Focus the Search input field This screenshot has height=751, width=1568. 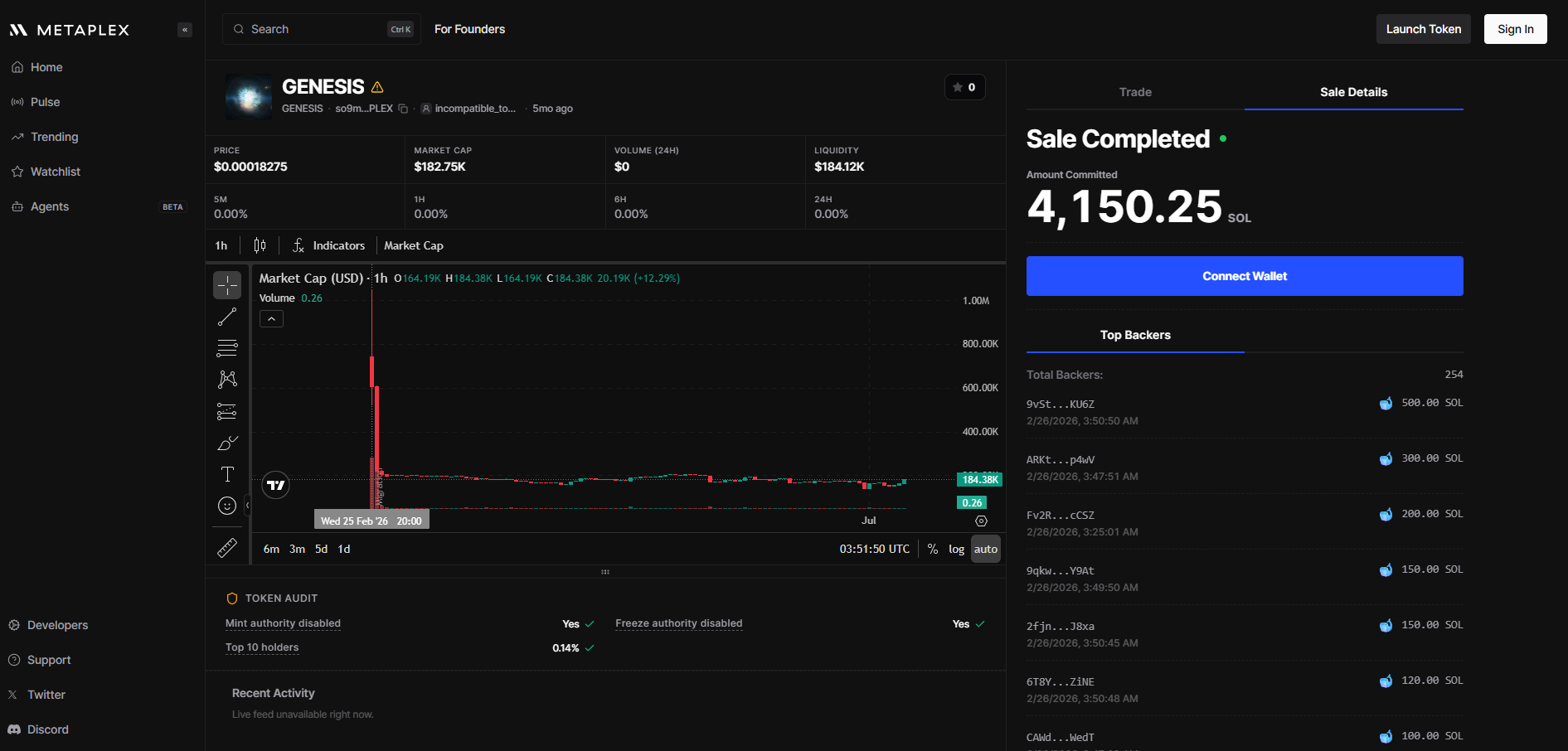click(x=322, y=29)
